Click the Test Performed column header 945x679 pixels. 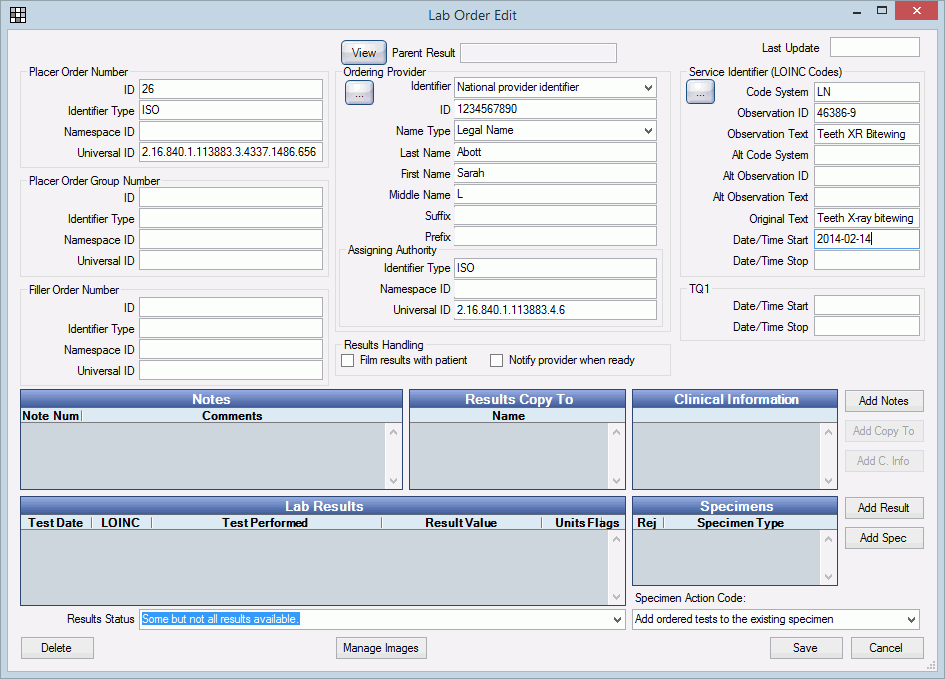tap(265, 523)
